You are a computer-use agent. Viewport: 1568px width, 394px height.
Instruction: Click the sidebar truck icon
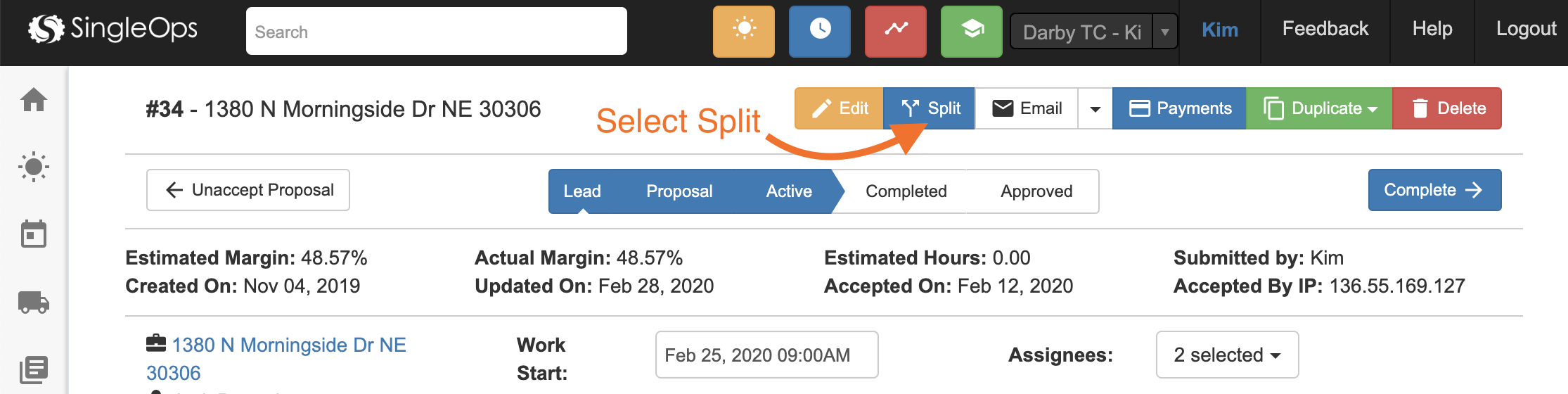pos(34,303)
